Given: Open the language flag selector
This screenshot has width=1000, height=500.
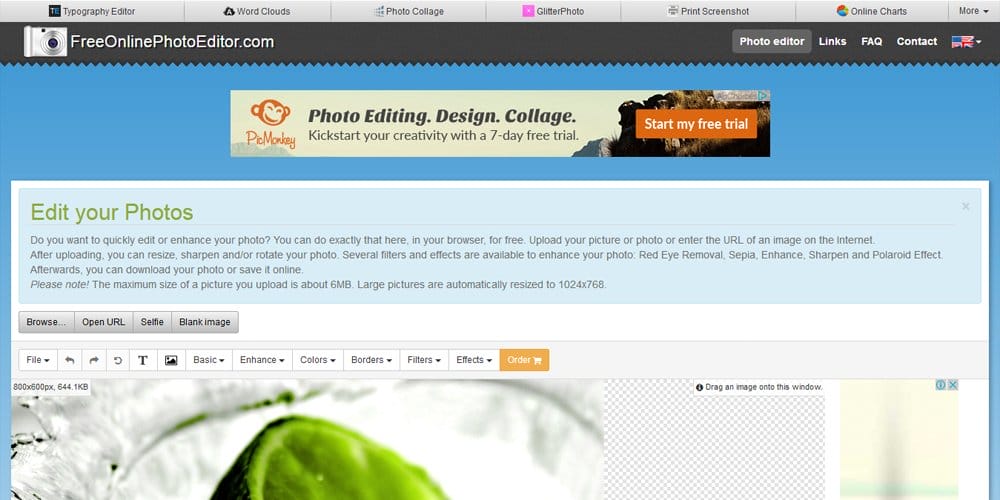Looking at the screenshot, I should click(966, 41).
